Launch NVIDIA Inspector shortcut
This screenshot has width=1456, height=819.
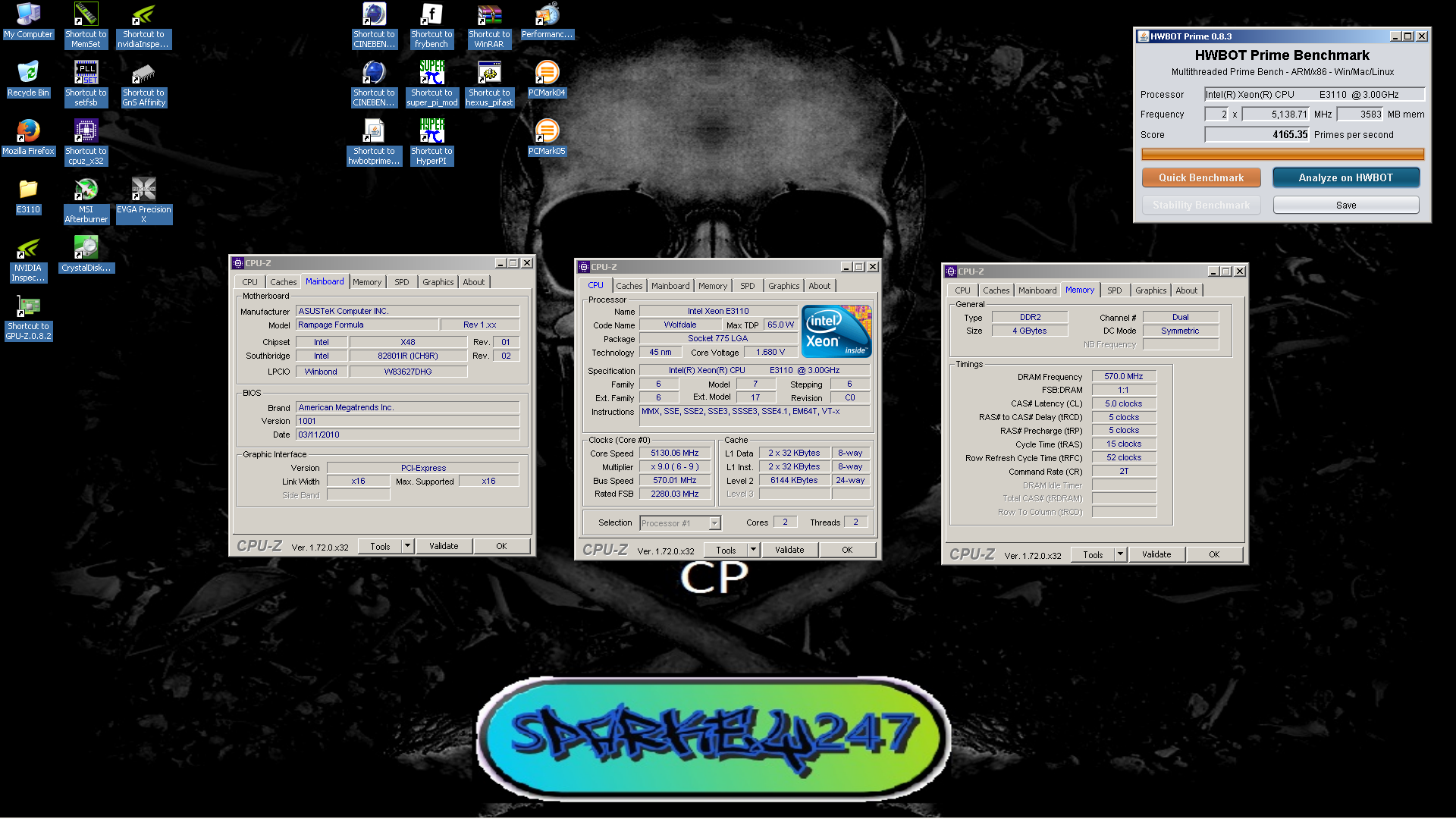point(28,259)
